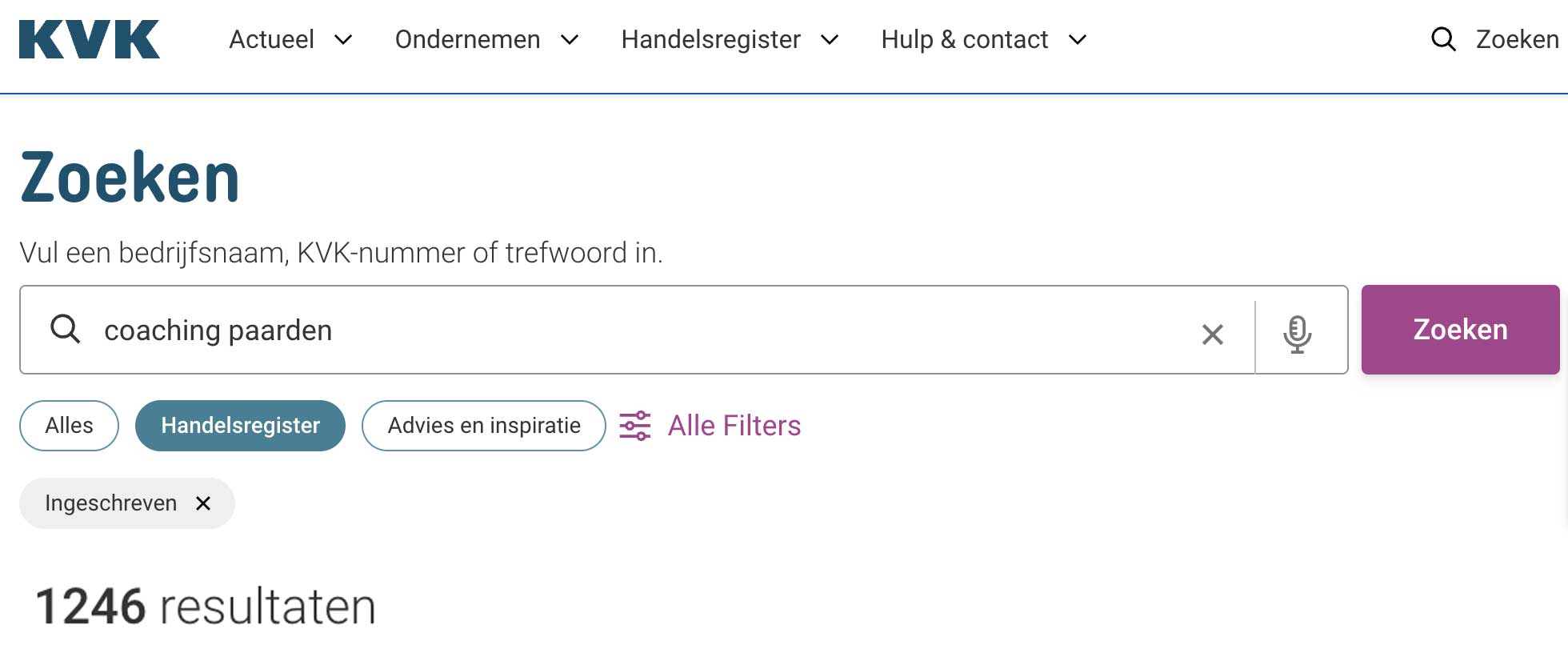
Task: Click the filter sliders icon
Action: tap(635, 426)
